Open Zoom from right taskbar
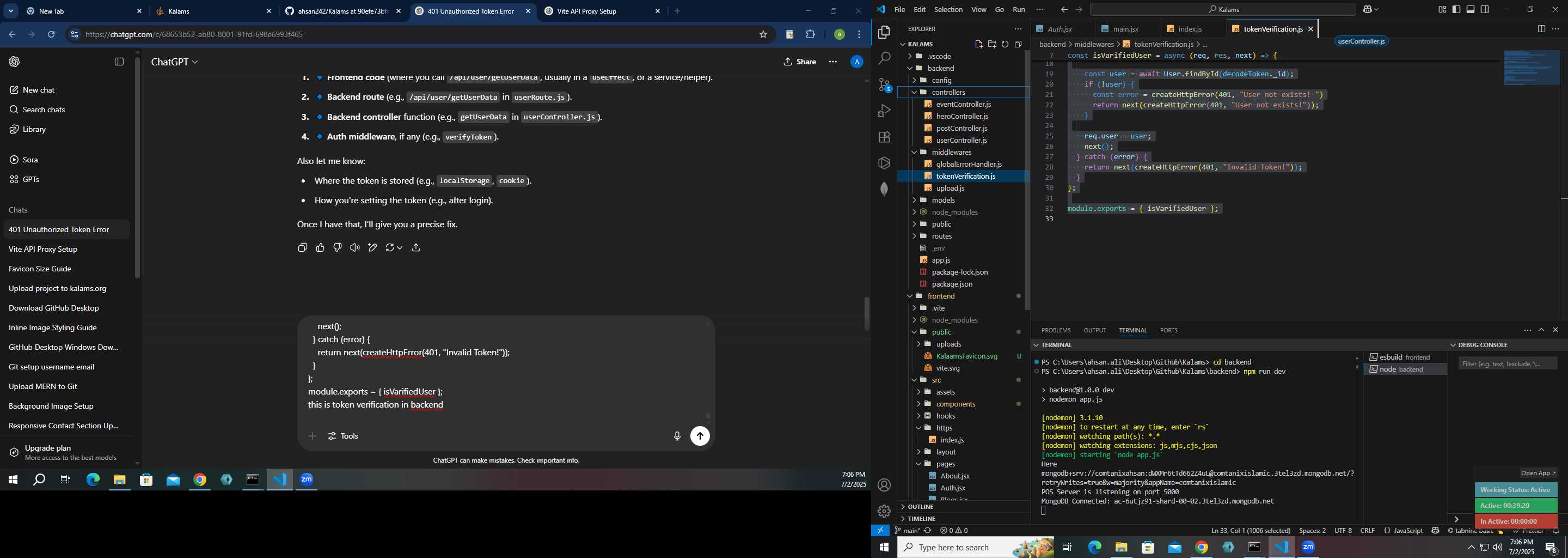 tap(1308, 548)
